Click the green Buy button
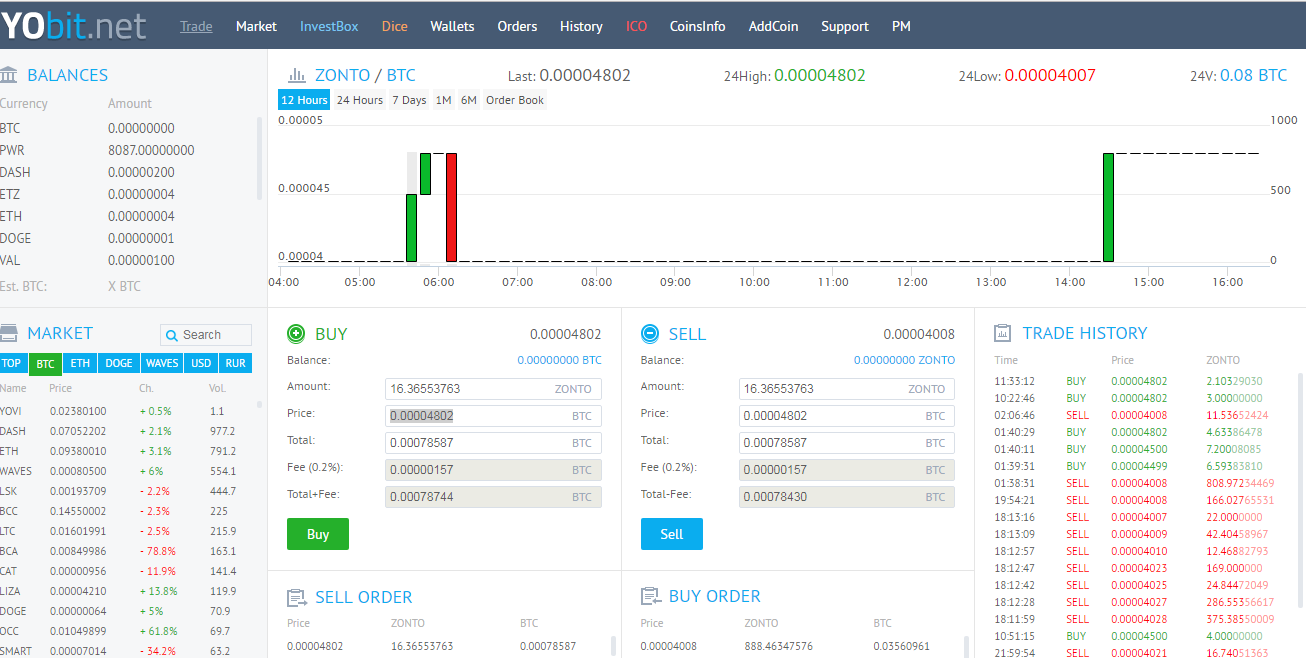Viewport: 1306px width, 658px height. (318, 534)
